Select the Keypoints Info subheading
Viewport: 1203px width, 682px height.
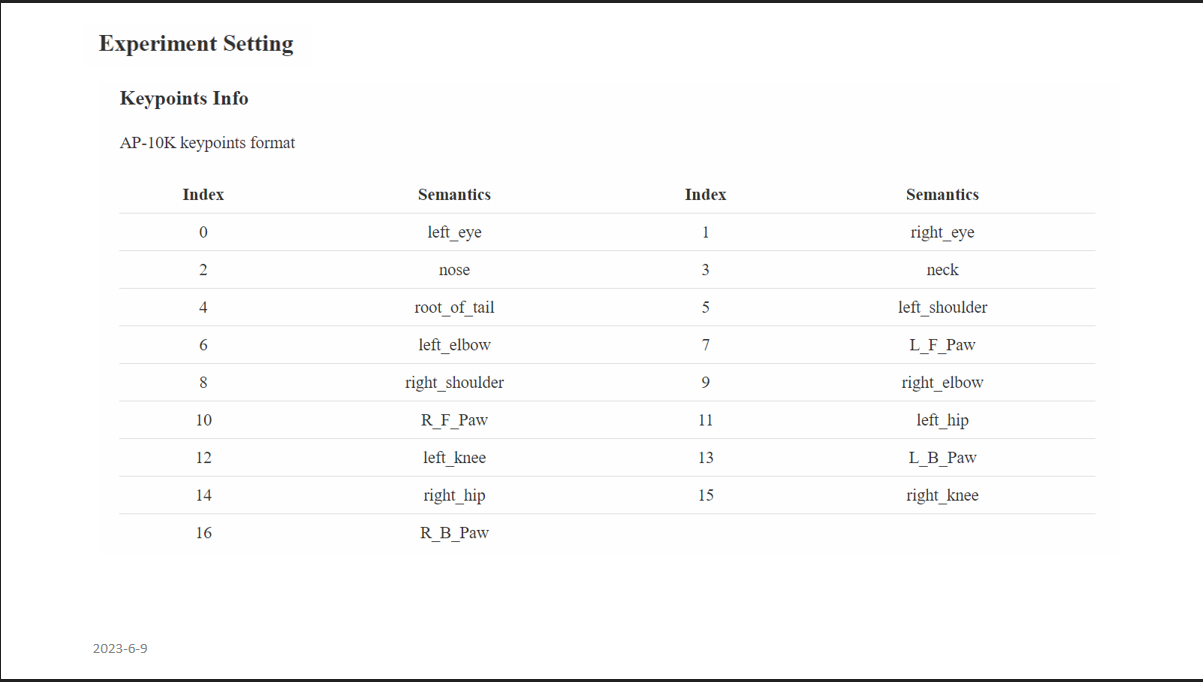[x=184, y=98]
